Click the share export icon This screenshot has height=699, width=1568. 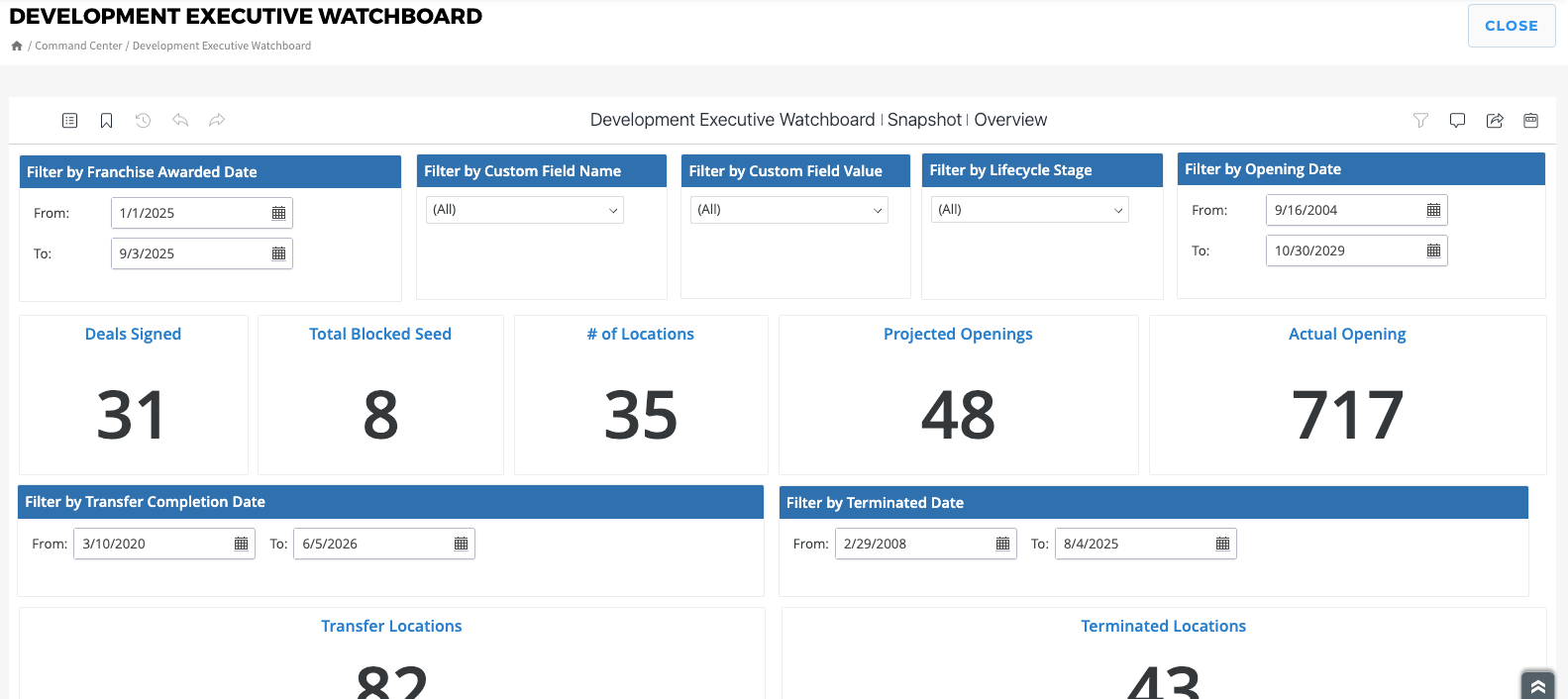pos(1495,121)
